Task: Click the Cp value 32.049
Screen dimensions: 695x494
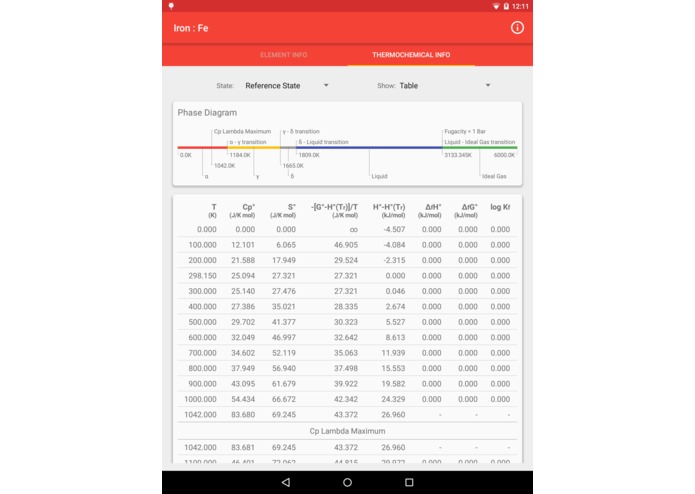Action: coord(243,338)
